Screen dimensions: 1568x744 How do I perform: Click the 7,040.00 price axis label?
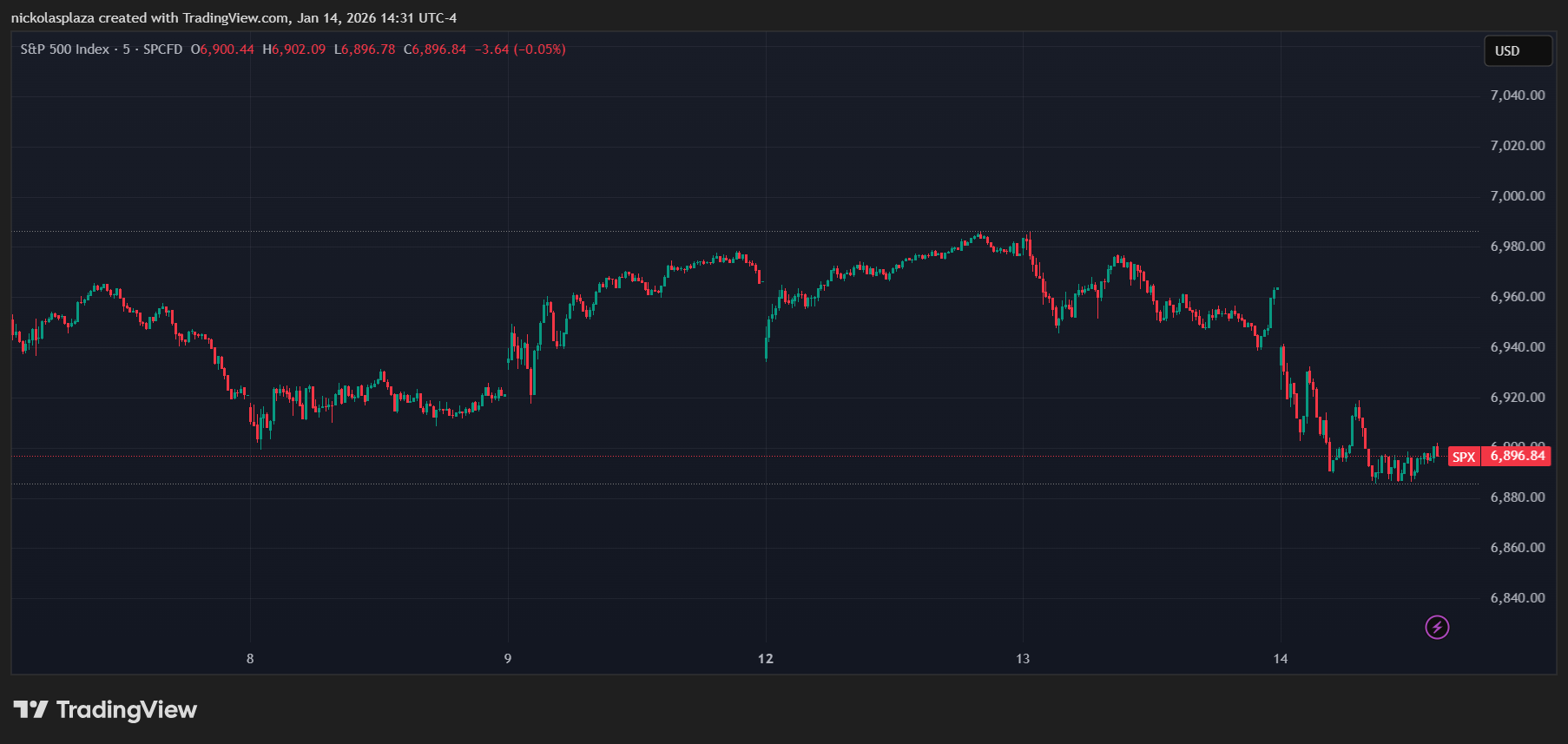pos(1517,95)
